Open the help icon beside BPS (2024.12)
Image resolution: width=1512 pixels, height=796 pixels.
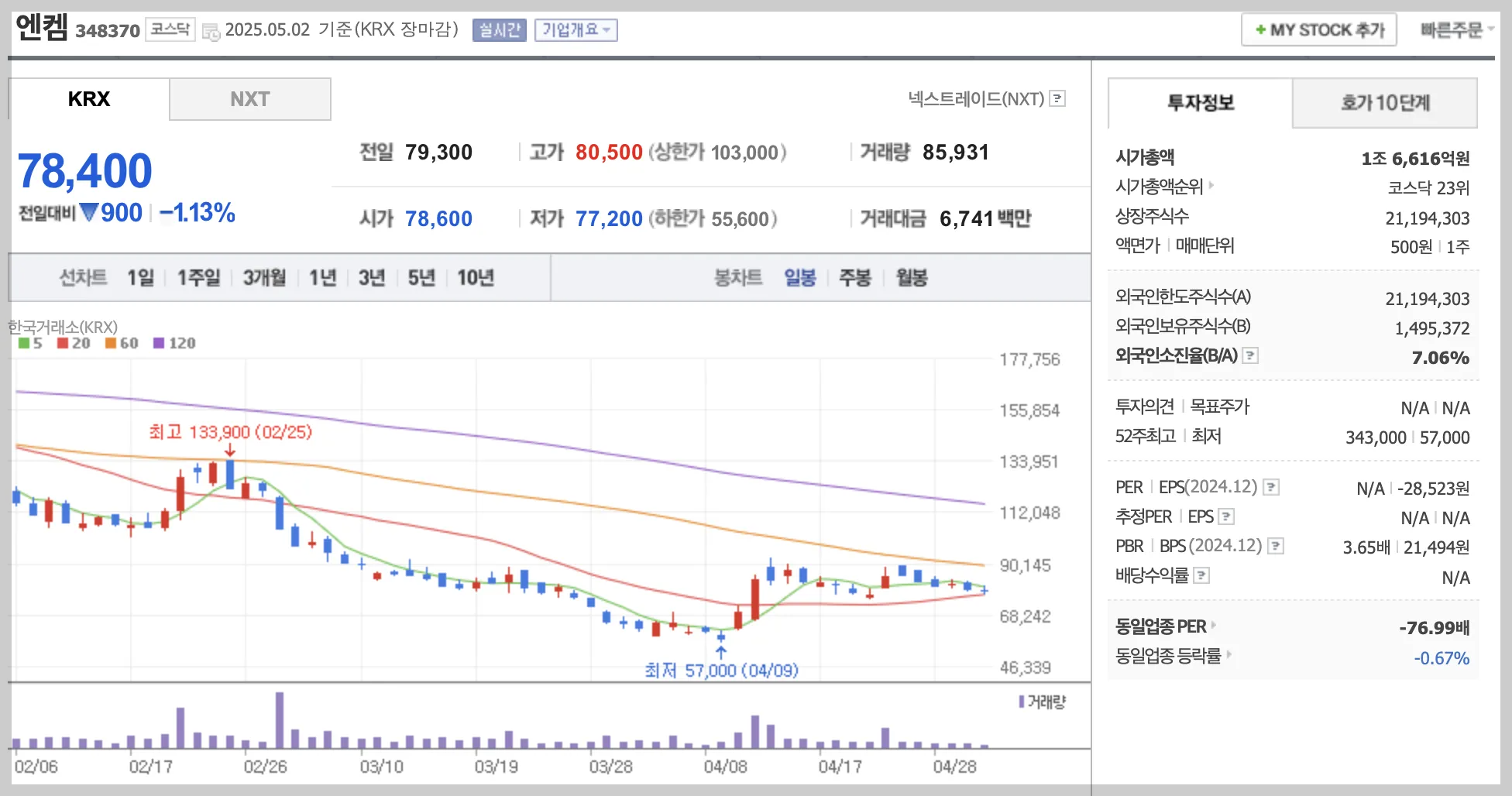click(1276, 546)
